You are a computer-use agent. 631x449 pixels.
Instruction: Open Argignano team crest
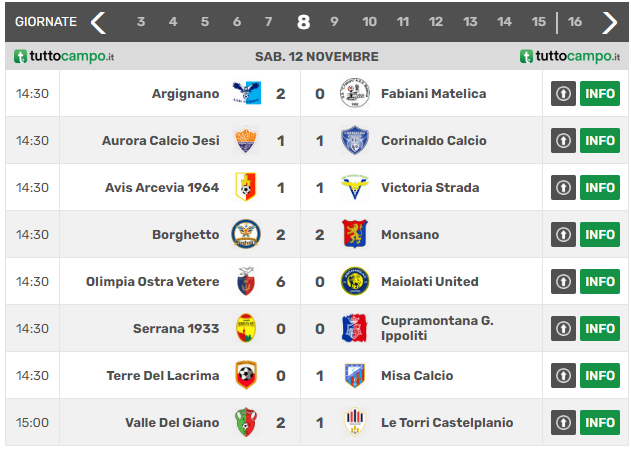tap(246, 93)
